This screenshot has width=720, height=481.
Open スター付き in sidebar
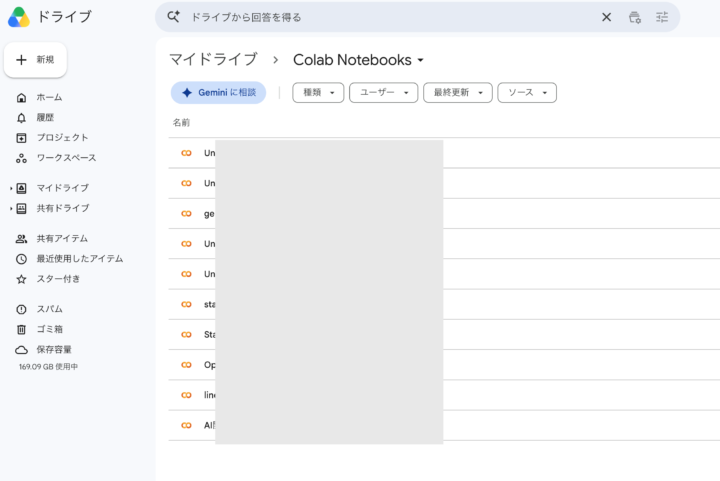click(x=58, y=279)
